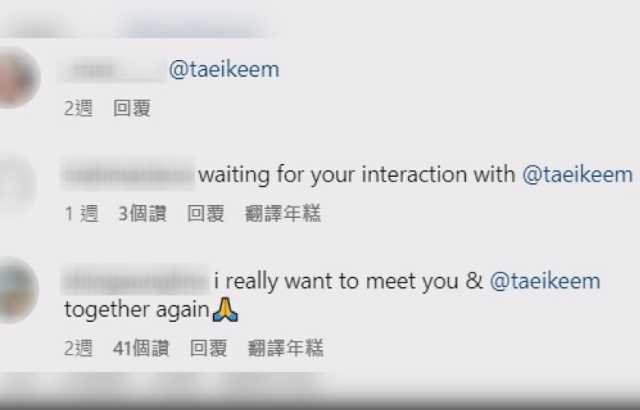Click @taeikeem after 'waiting for your interaction with'
640x410 pixels.
[x=578, y=175]
